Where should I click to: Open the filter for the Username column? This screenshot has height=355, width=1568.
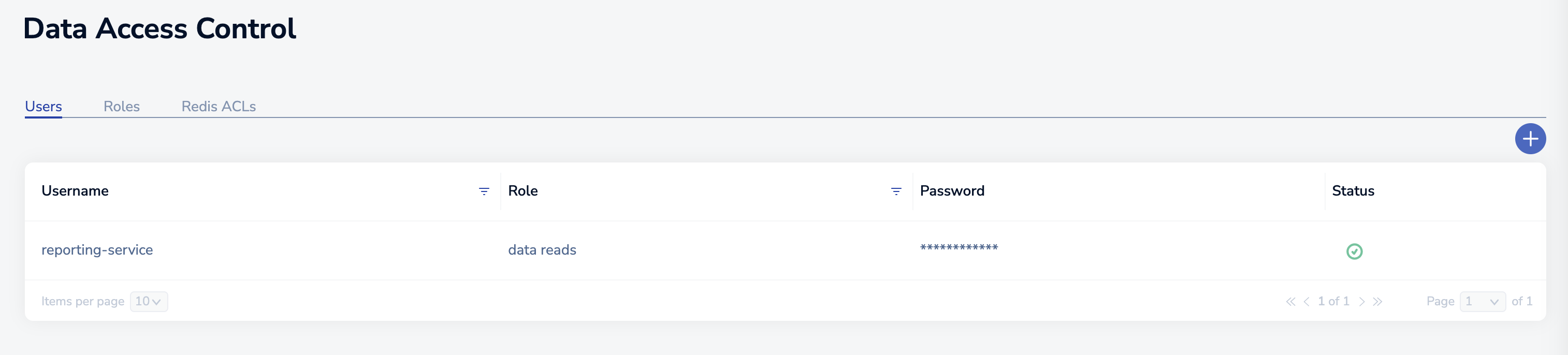click(483, 190)
